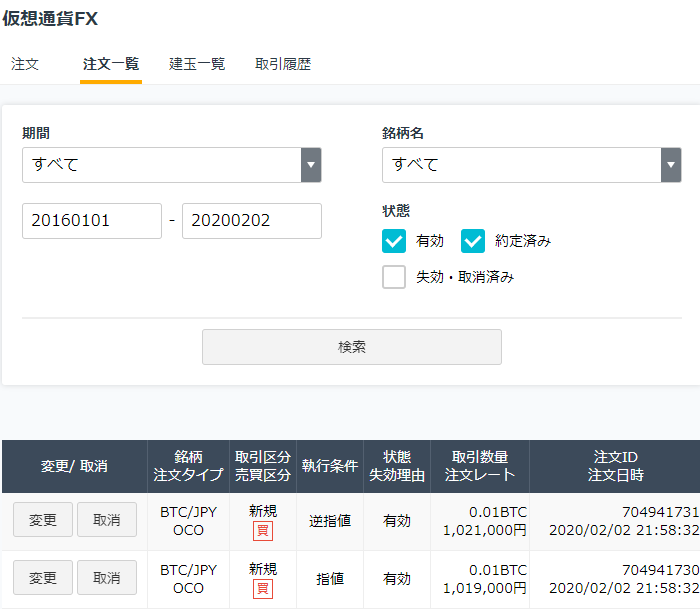Select the 1,021,000円 rate cell
Screen dimensions: 700x609
485,530
